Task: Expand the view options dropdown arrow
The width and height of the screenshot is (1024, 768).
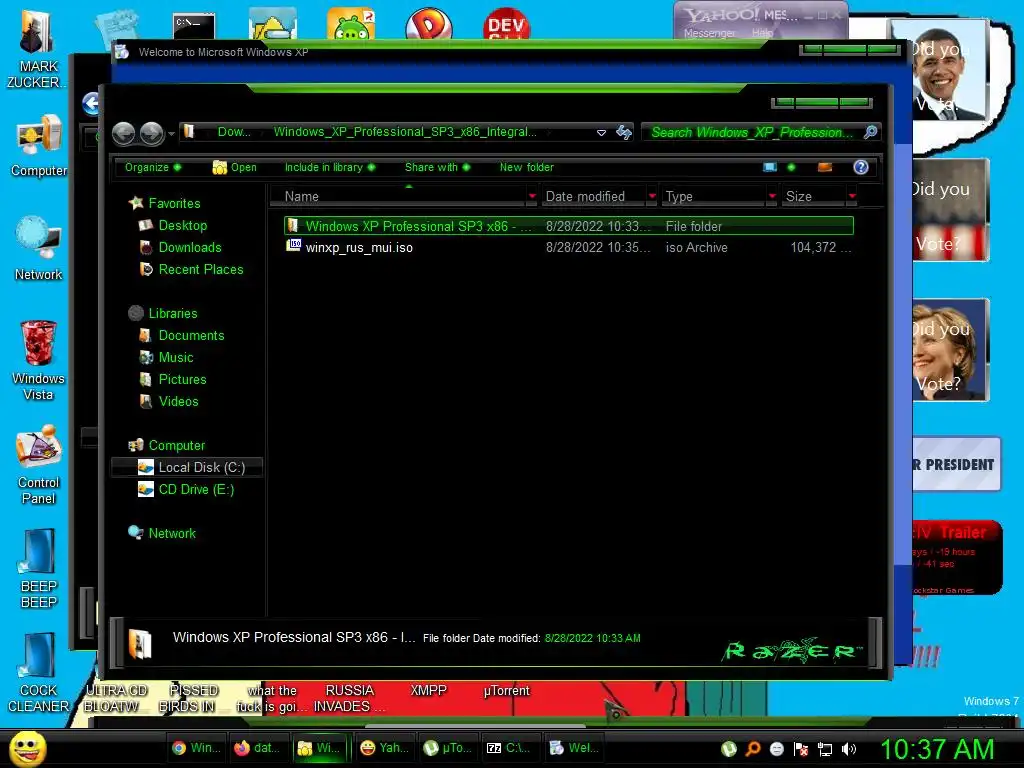Action: pos(792,167)
